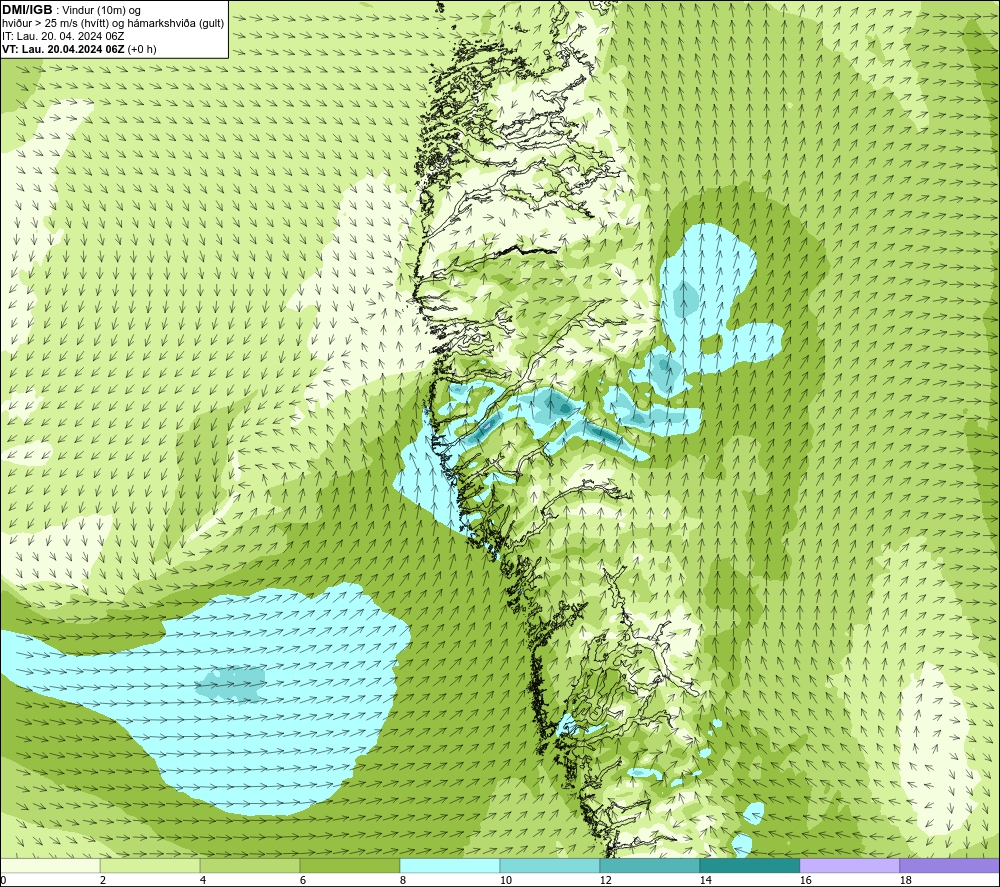Click the legend label '12'
Screen dimensions: 1000x887
click(606, 880)
